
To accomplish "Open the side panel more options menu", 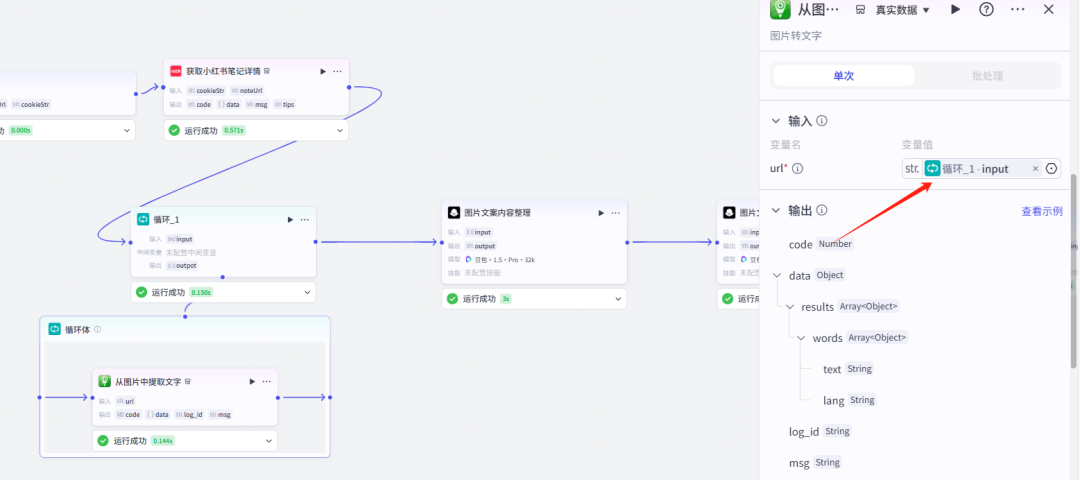I will click(1017, 10).
